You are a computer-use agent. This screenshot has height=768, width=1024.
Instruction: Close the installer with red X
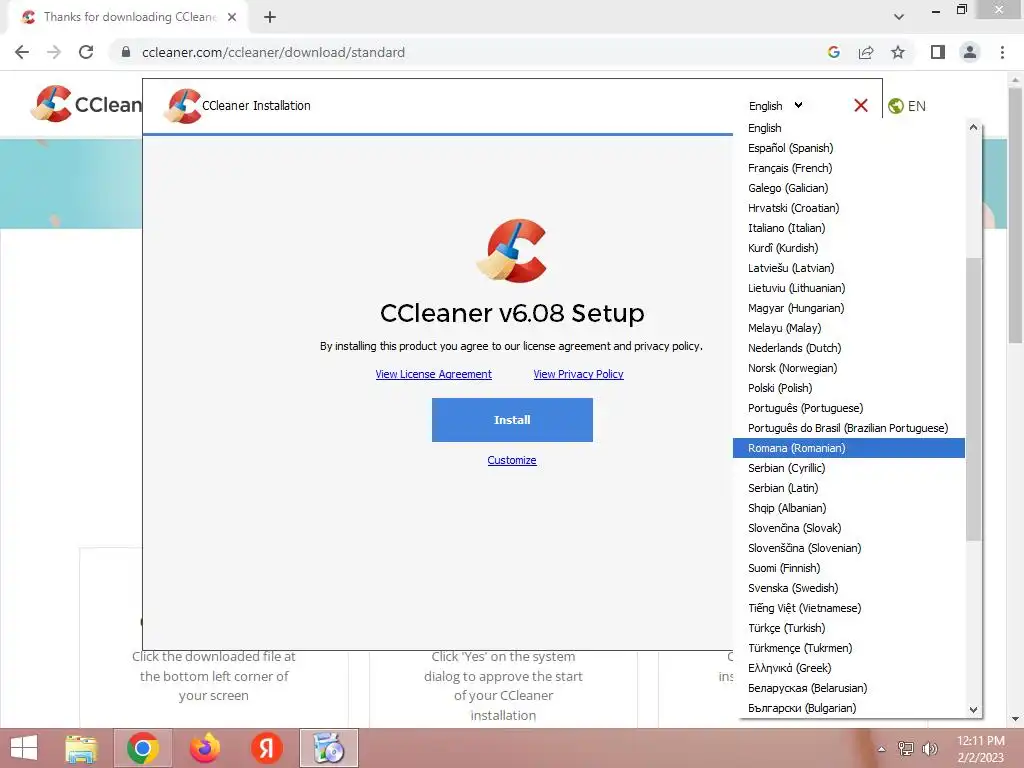pos(861,105)
